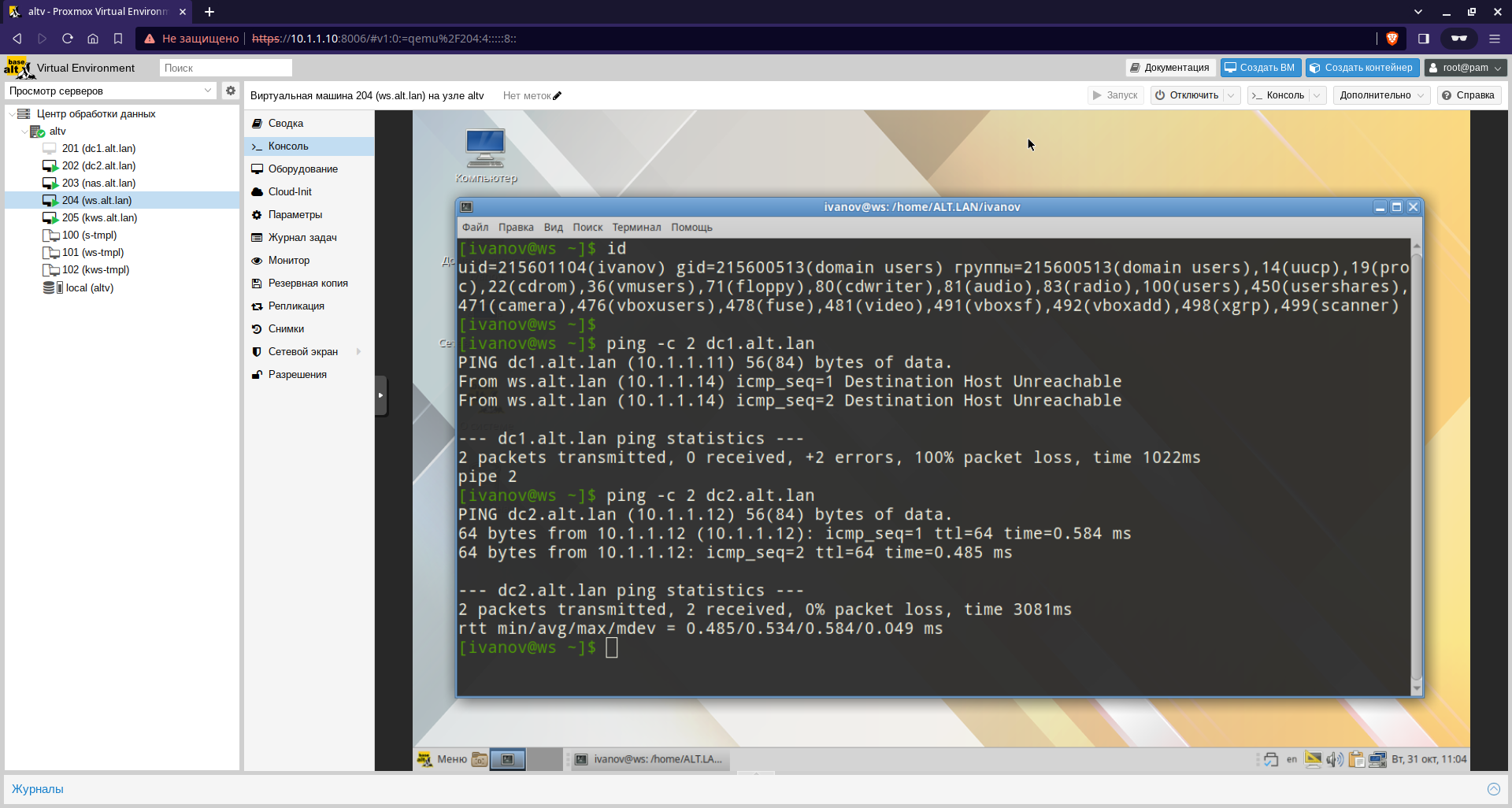Click the Справка button
The width and height of the screenshot is (1512, 808).
pos(1468,95)
